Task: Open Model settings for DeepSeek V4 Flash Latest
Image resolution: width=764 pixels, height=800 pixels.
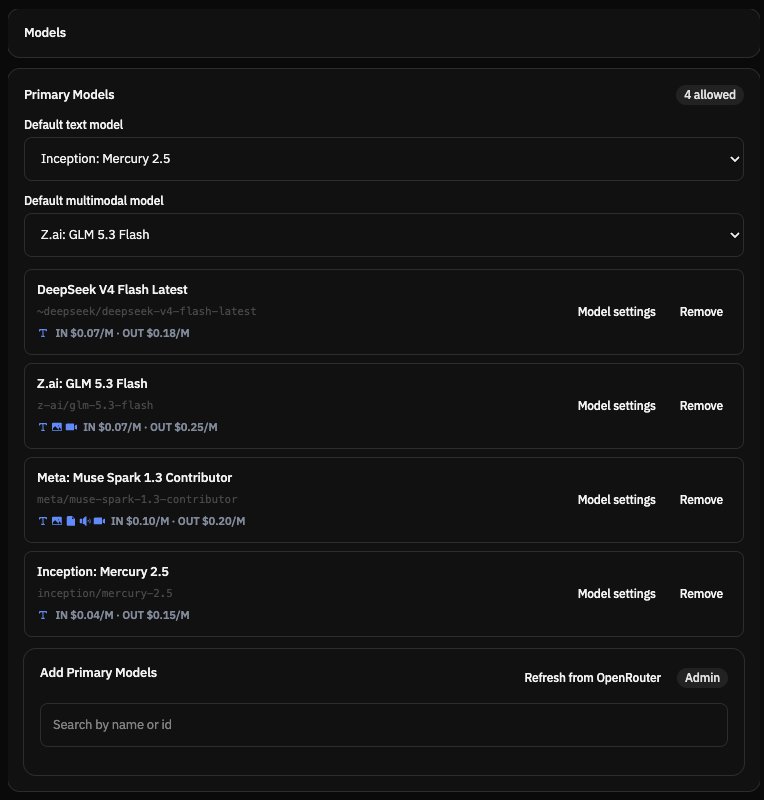Action: coord(617,312)
